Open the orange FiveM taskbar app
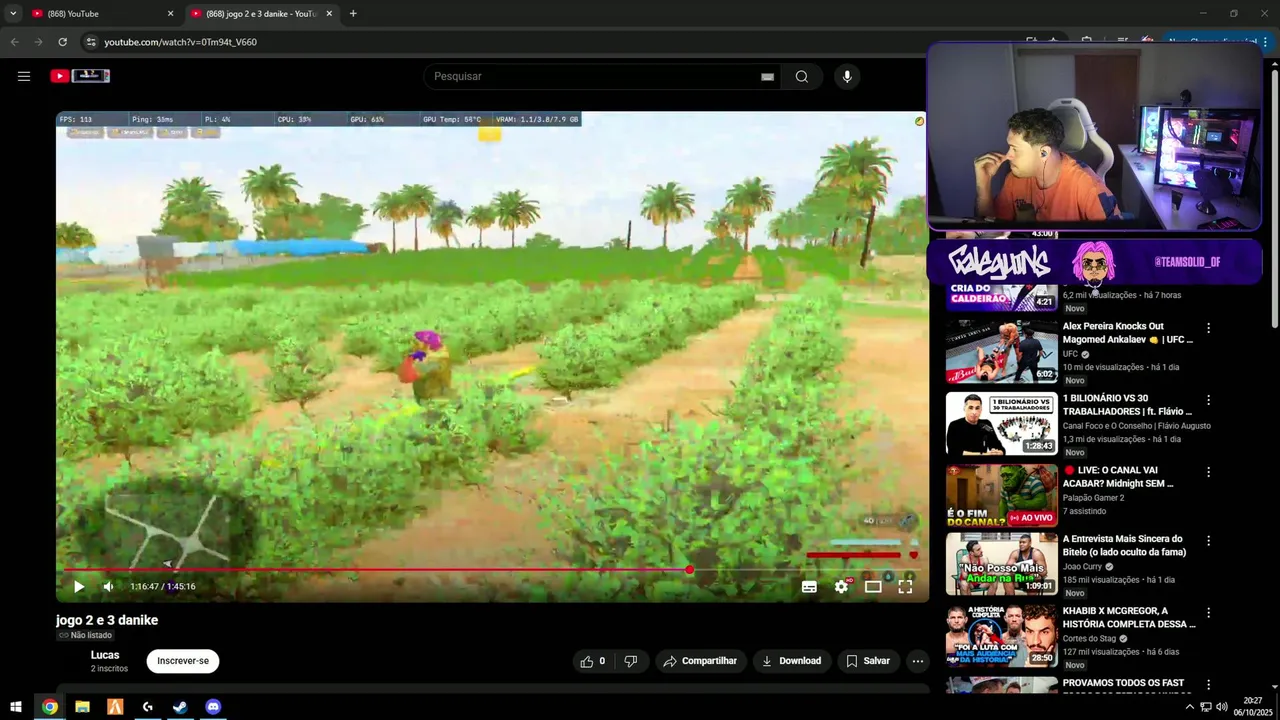Viewport: 1280px width, 720px height. (x=115, y=707)
